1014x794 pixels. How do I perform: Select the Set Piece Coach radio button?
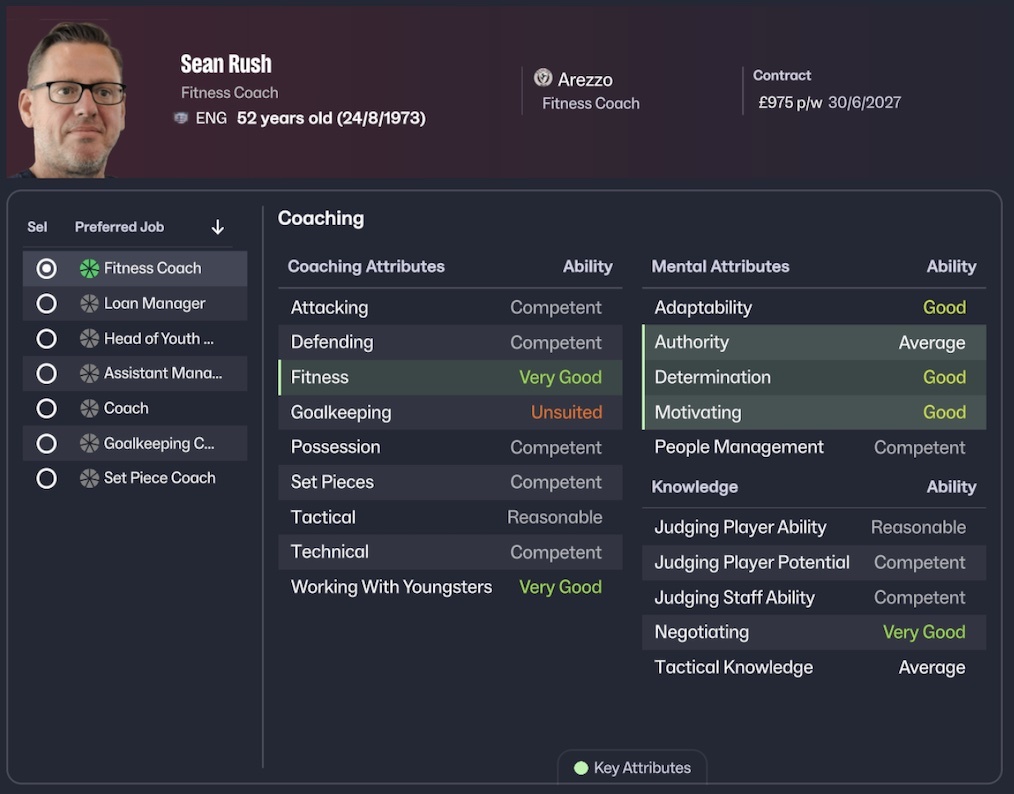[x=46, y=478]
